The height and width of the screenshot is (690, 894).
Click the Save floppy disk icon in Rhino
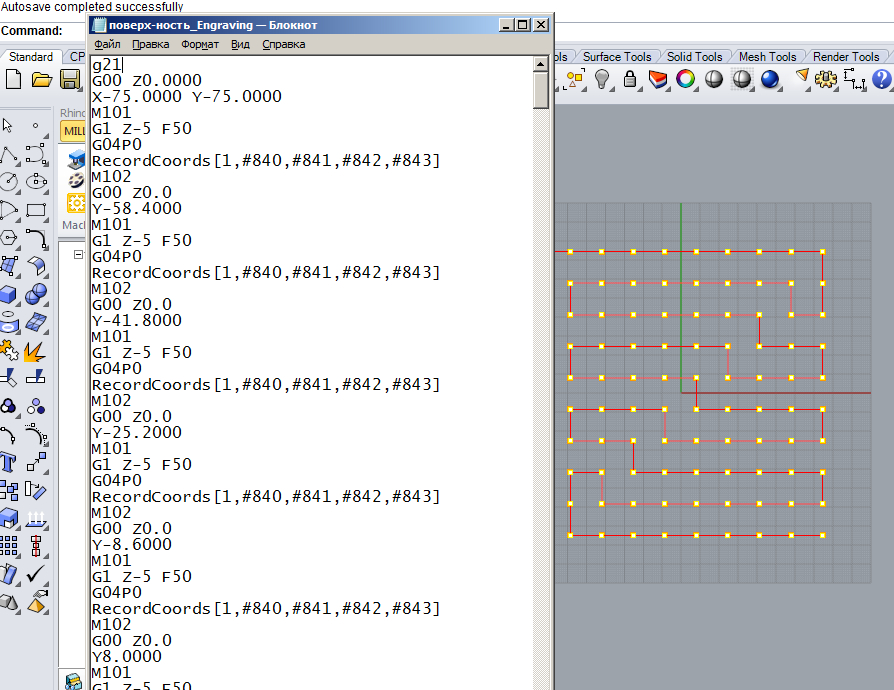coord(70,79)
